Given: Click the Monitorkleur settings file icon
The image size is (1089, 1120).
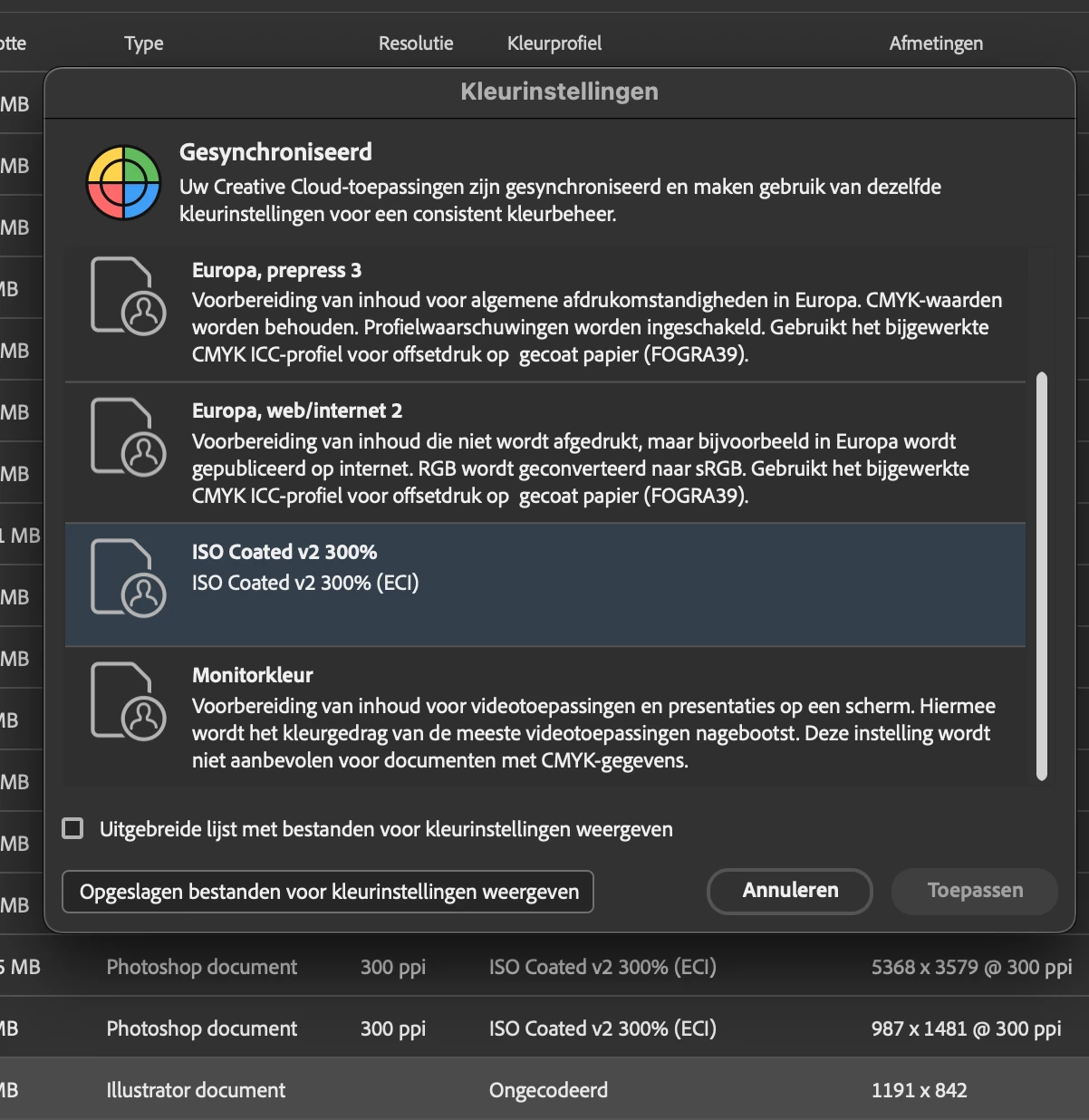Looking at the screenshot, I should coord(129,702).
